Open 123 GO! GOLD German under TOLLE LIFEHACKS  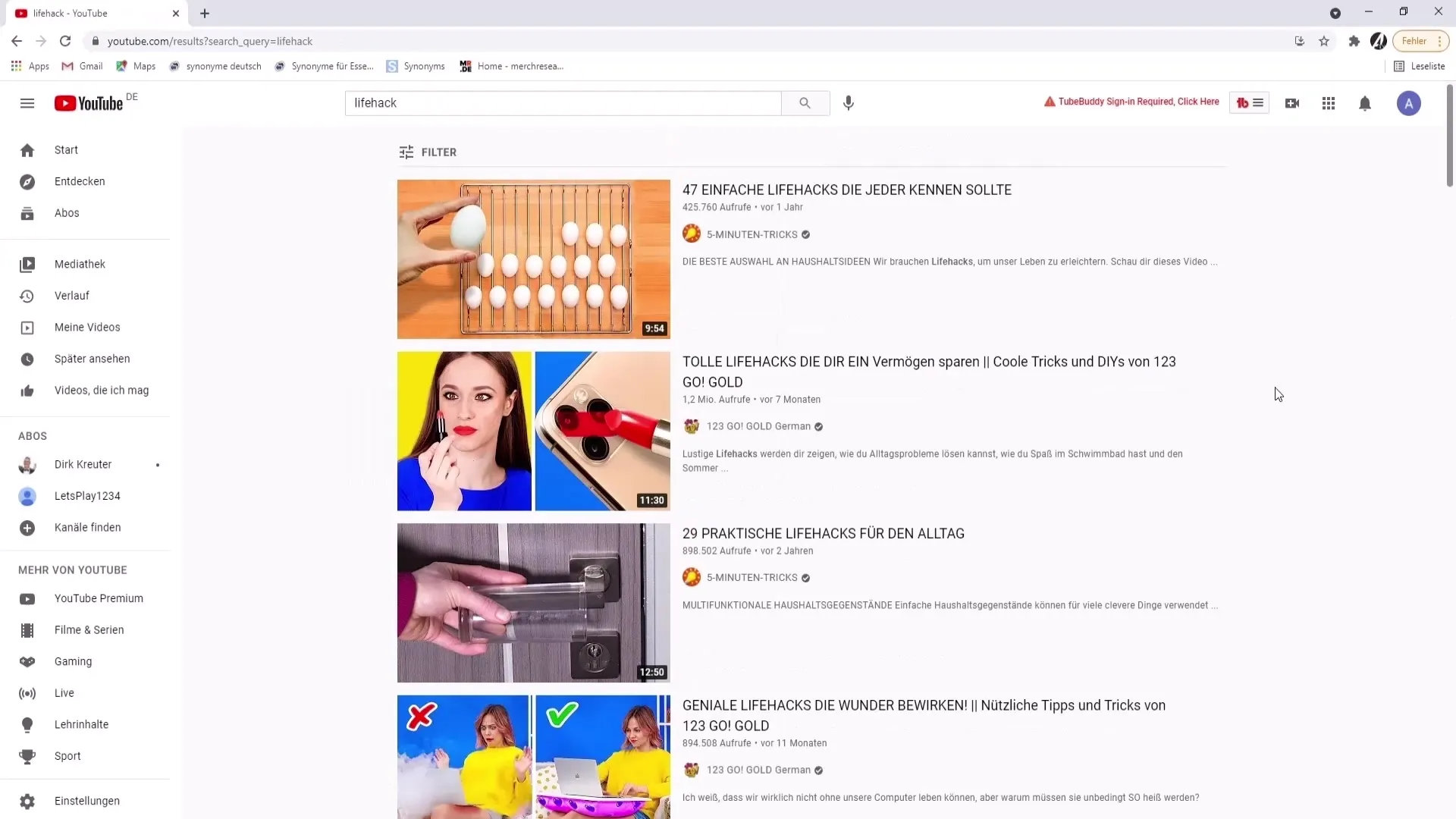coord(758,426)
